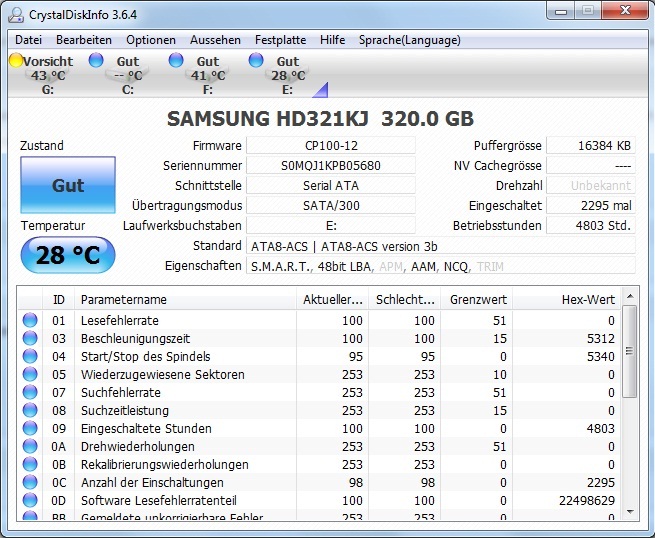
Task: Click the 28 °C temperature button
Action: point(68,255)
